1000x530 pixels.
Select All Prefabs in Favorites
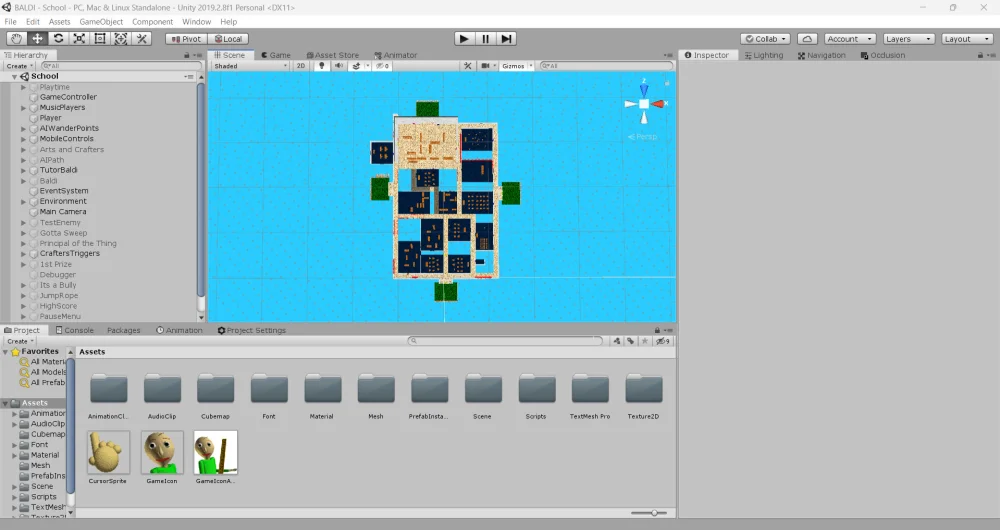click(x=43, y=383)
